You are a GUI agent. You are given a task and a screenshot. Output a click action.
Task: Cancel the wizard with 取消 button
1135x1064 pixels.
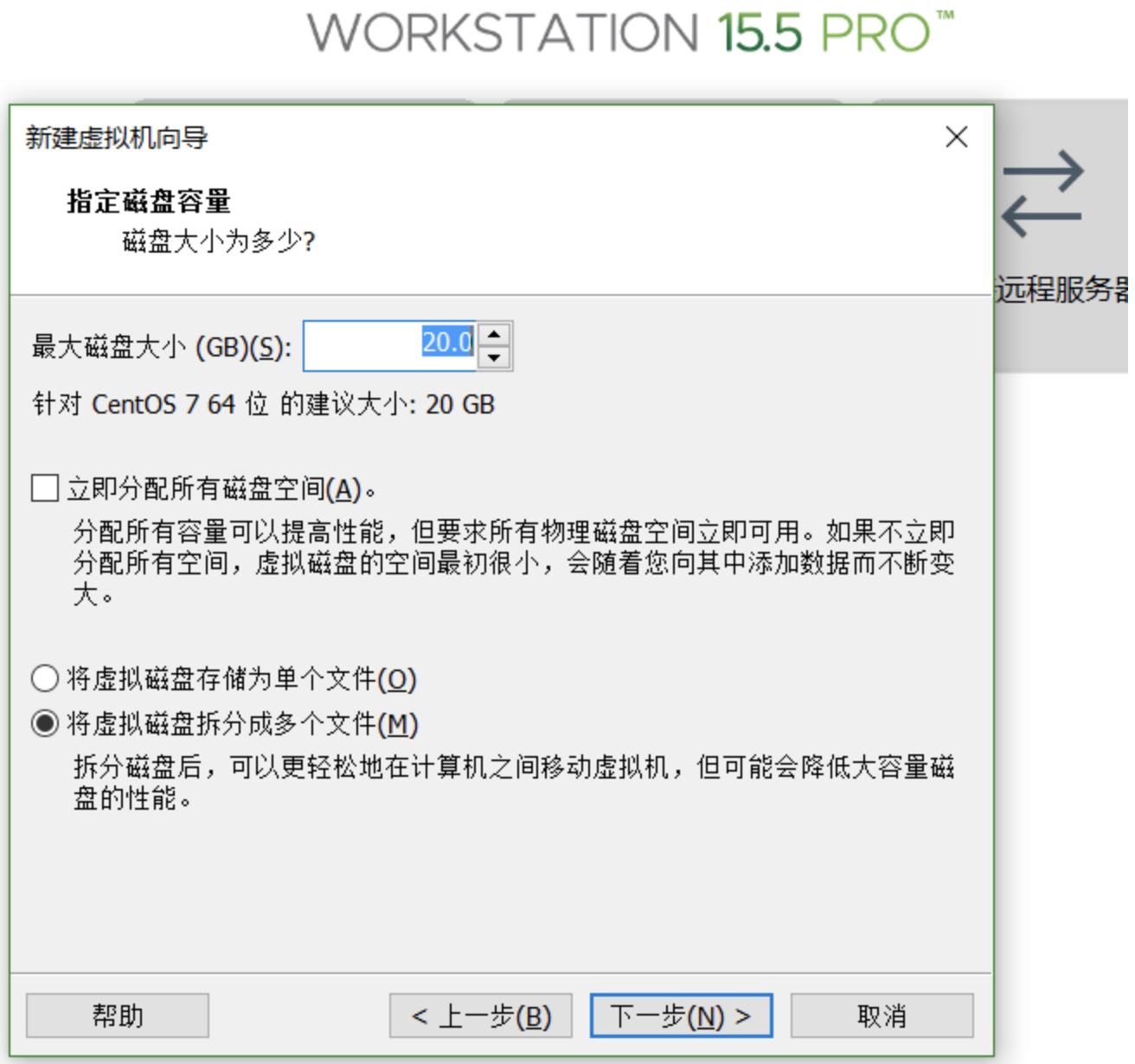(882, 1016)
